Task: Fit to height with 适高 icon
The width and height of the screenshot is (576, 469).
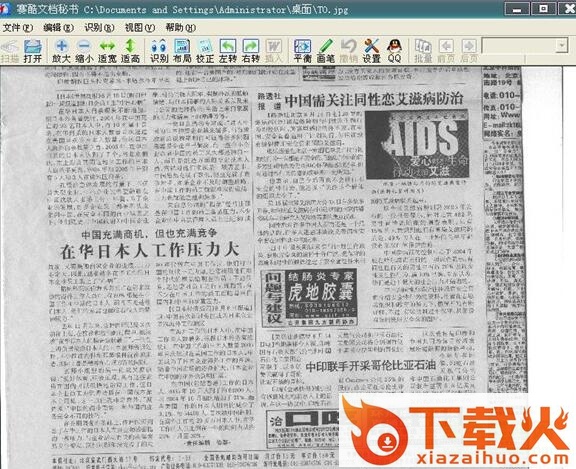Action: 130,51
